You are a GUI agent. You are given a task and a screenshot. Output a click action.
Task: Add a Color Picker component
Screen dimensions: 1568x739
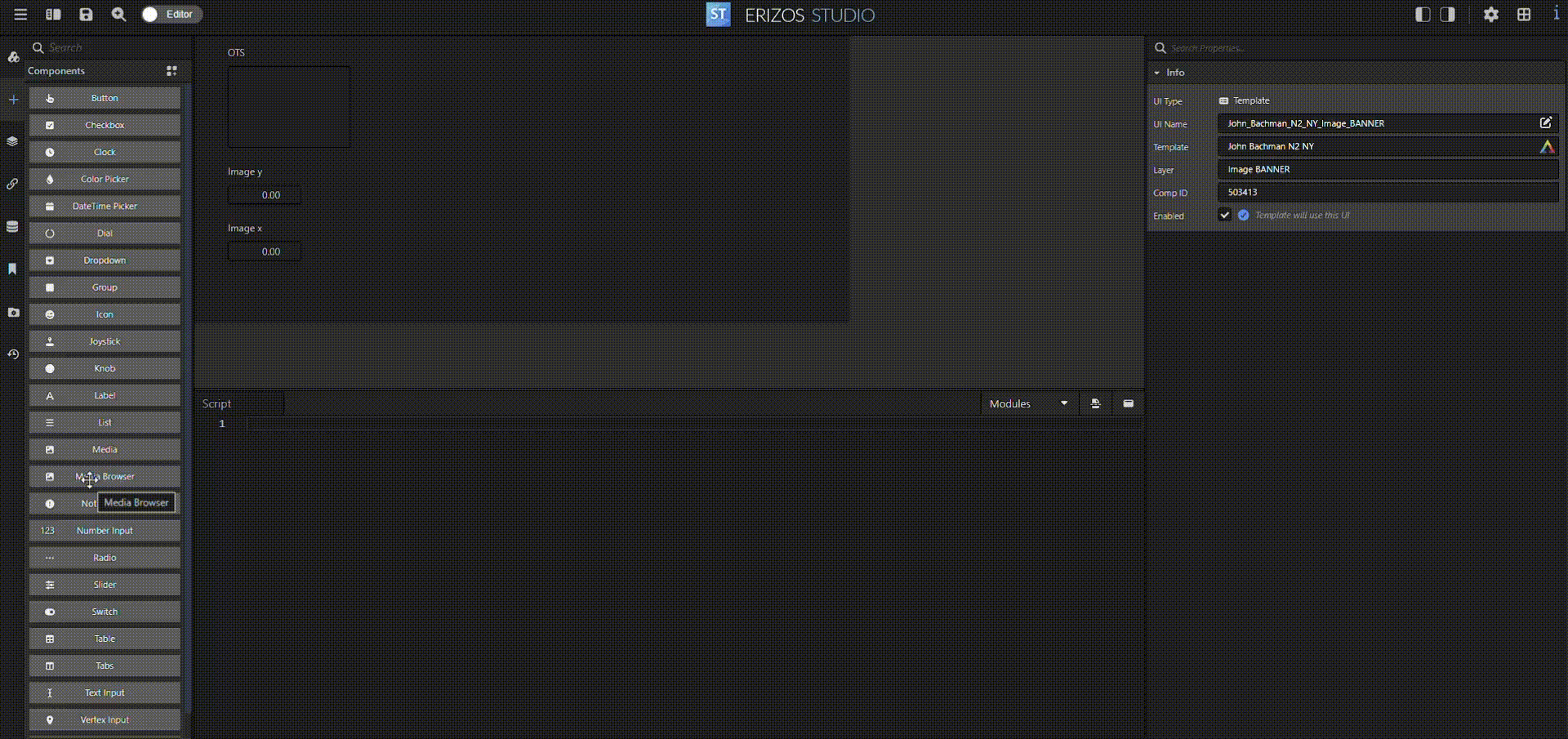tap(105, 180)
